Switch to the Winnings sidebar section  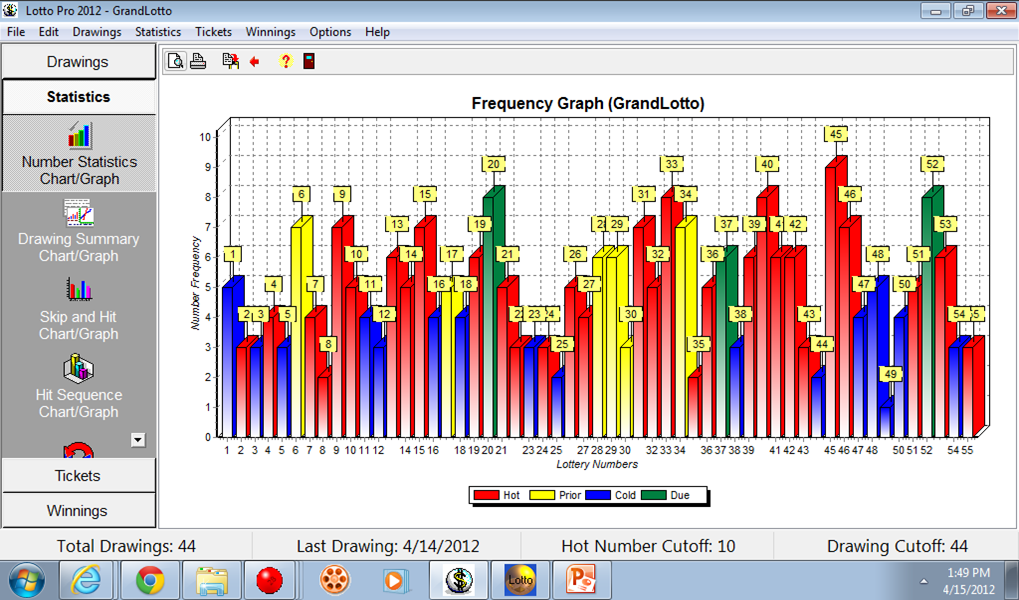tap(79, 511)
